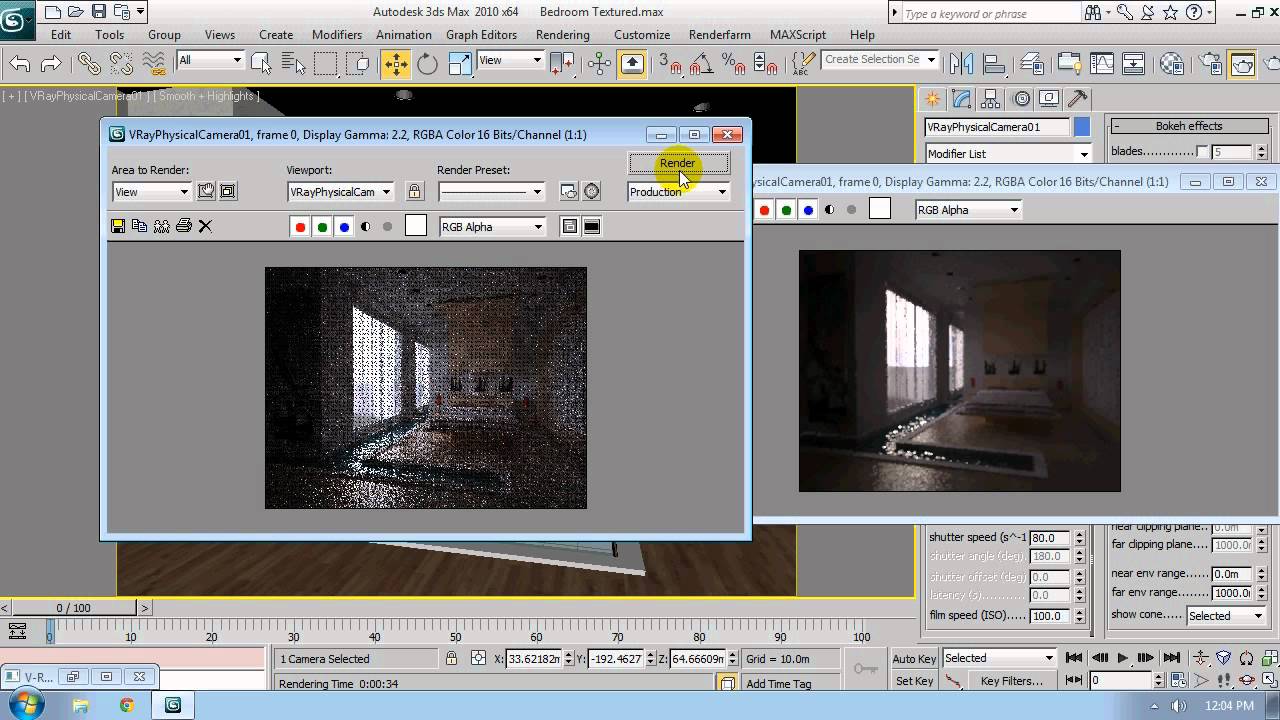
Task: Toggle Display Alpha Channel in front window
Action: pos(366,227)
